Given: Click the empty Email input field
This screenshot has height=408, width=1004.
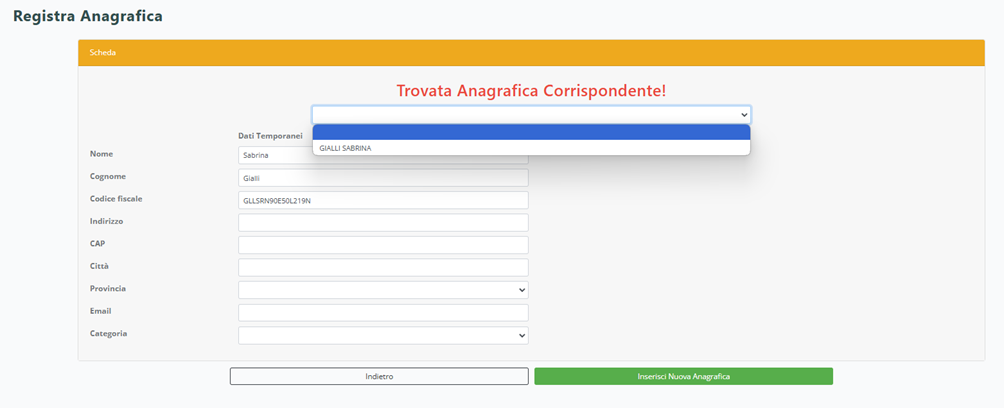Looking at the screenshot, I should (x=383, y=313).
